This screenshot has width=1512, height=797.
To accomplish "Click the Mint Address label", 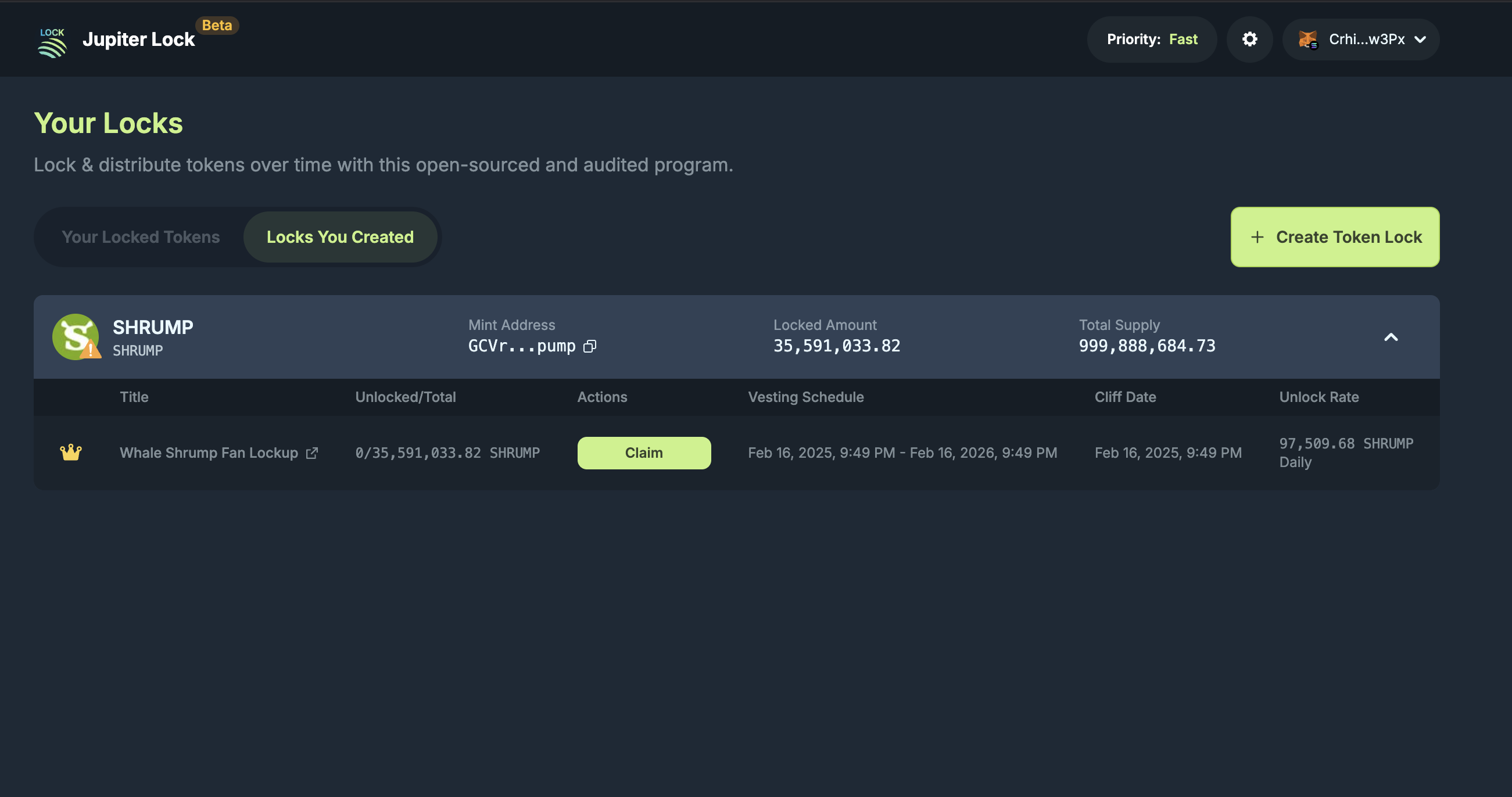I will [512, 325].
